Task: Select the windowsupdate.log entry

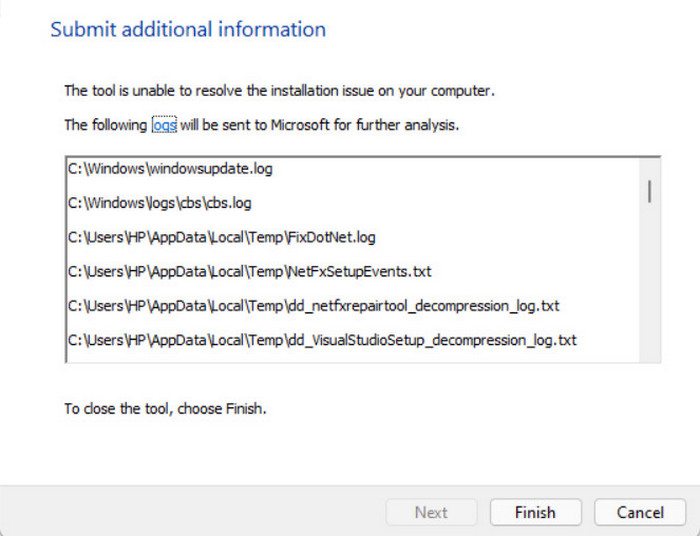Action: point(170,169)
